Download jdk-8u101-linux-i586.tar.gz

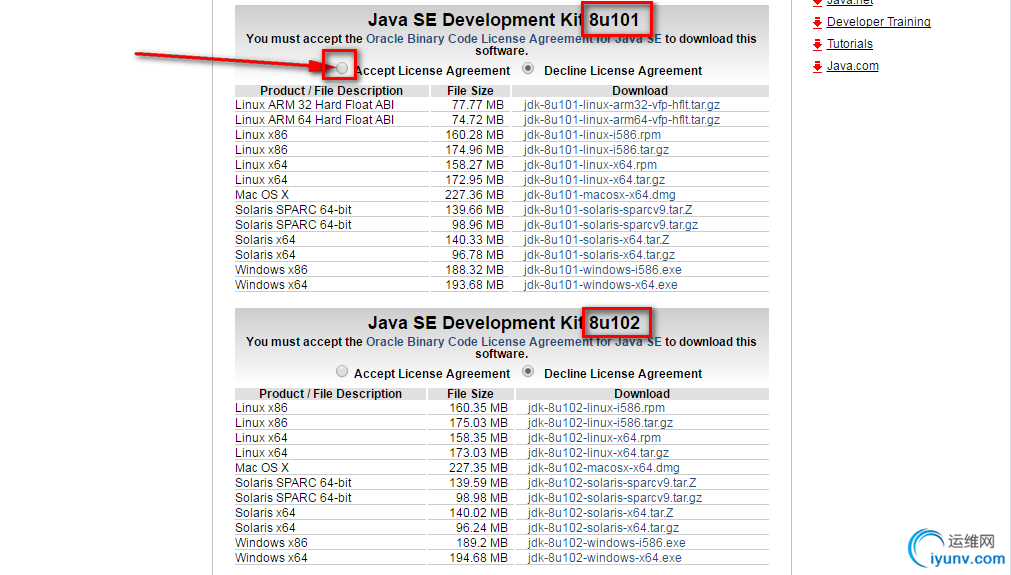click(x=596, y=150)
